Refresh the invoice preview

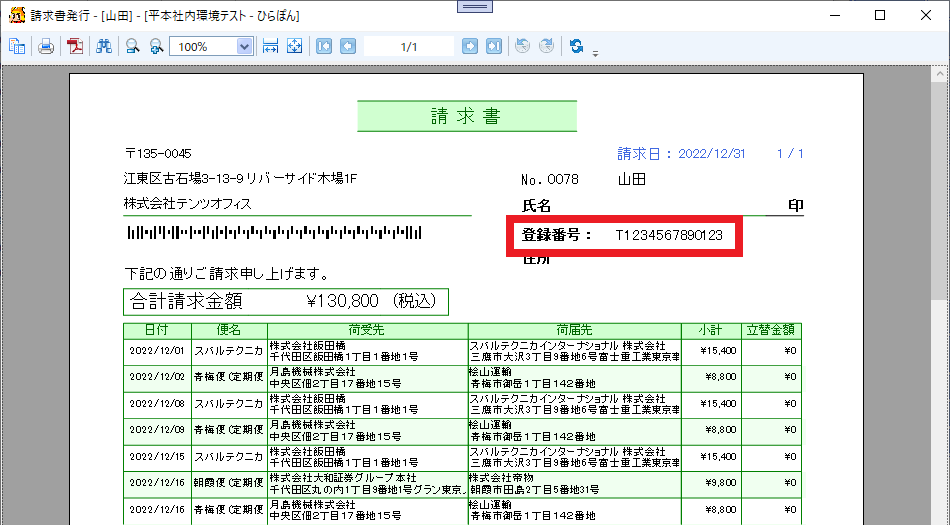576,46
